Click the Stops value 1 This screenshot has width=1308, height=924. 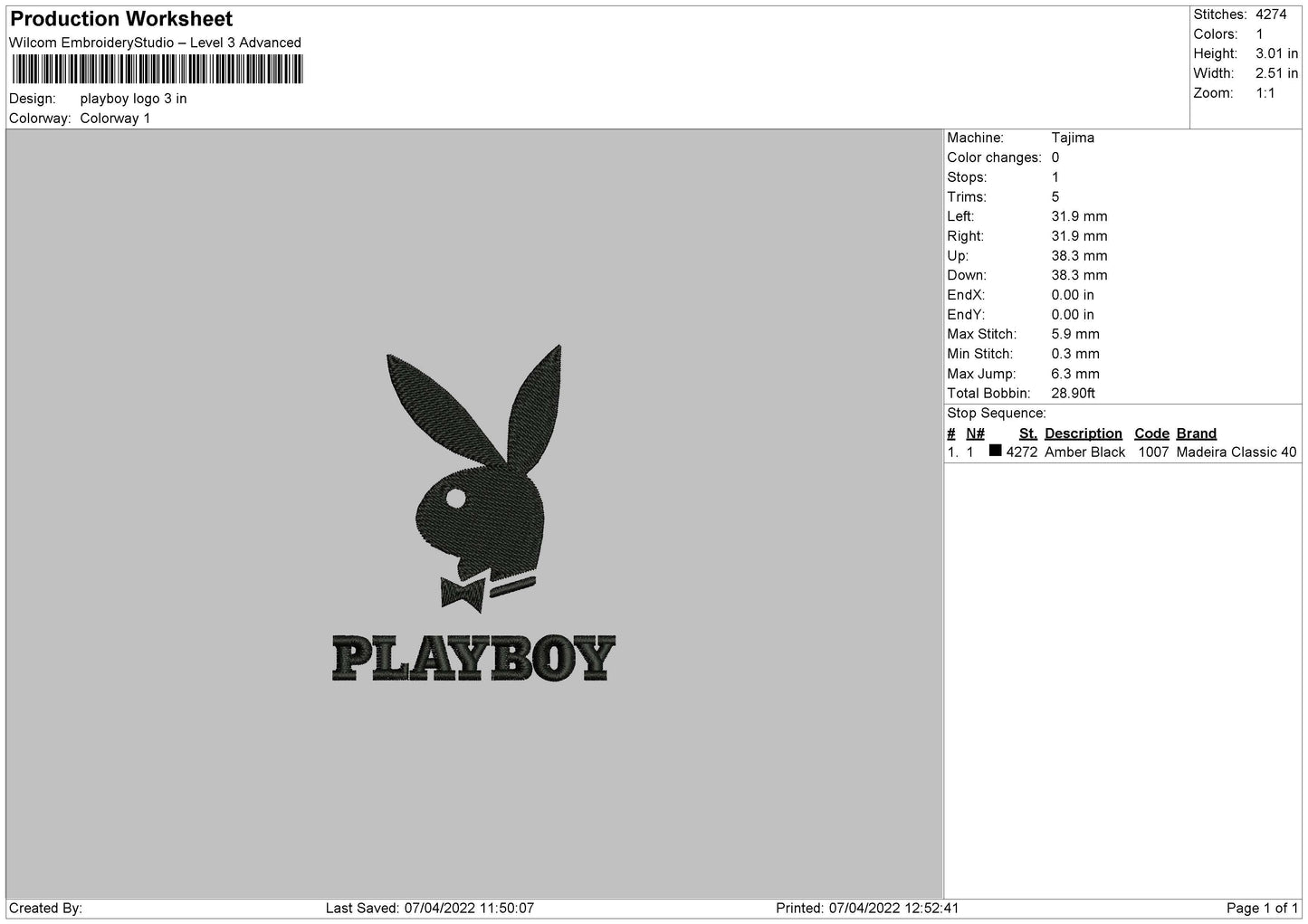click(1055, 177)
